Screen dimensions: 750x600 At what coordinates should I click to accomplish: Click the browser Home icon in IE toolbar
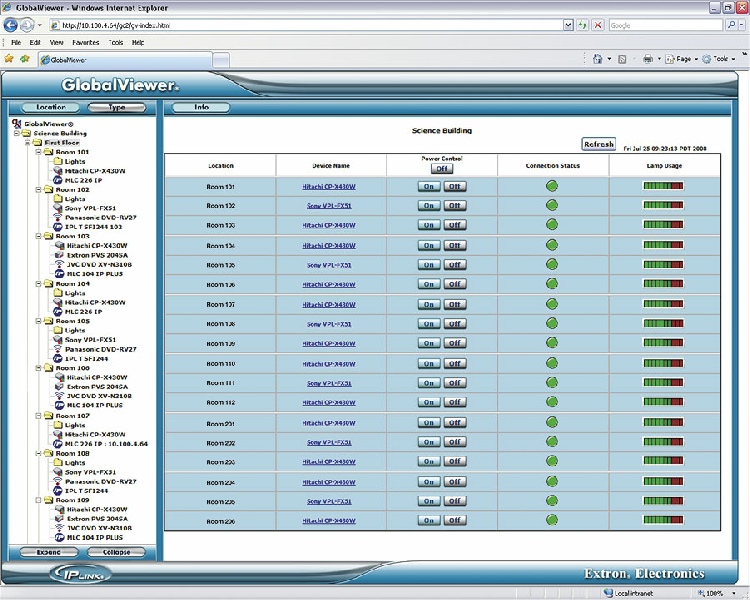pos(597,59)
